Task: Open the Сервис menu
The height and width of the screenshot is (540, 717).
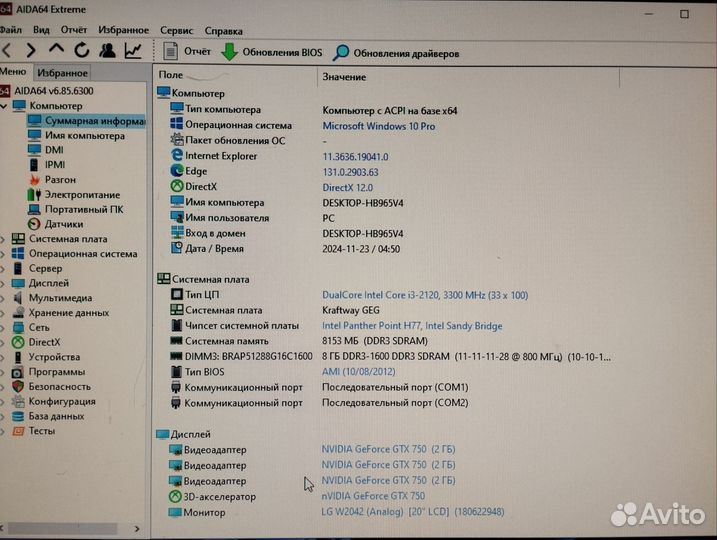Action: [x=177, y=31]
